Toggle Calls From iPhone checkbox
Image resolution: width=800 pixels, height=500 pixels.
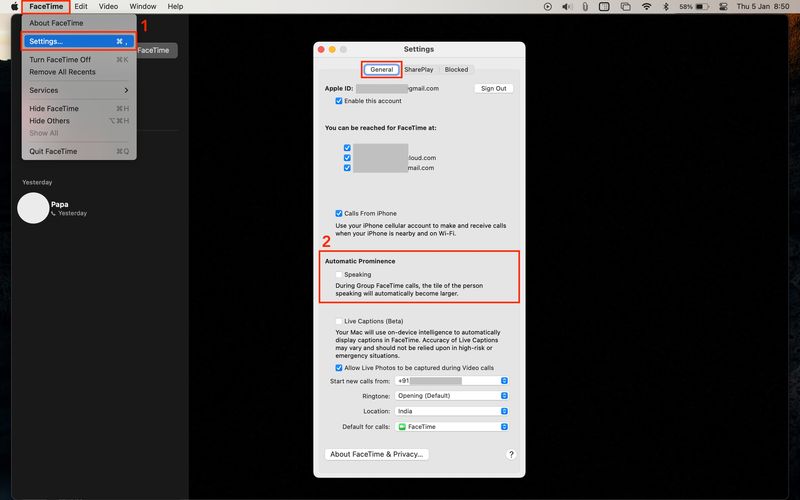(x=339, y=213)
